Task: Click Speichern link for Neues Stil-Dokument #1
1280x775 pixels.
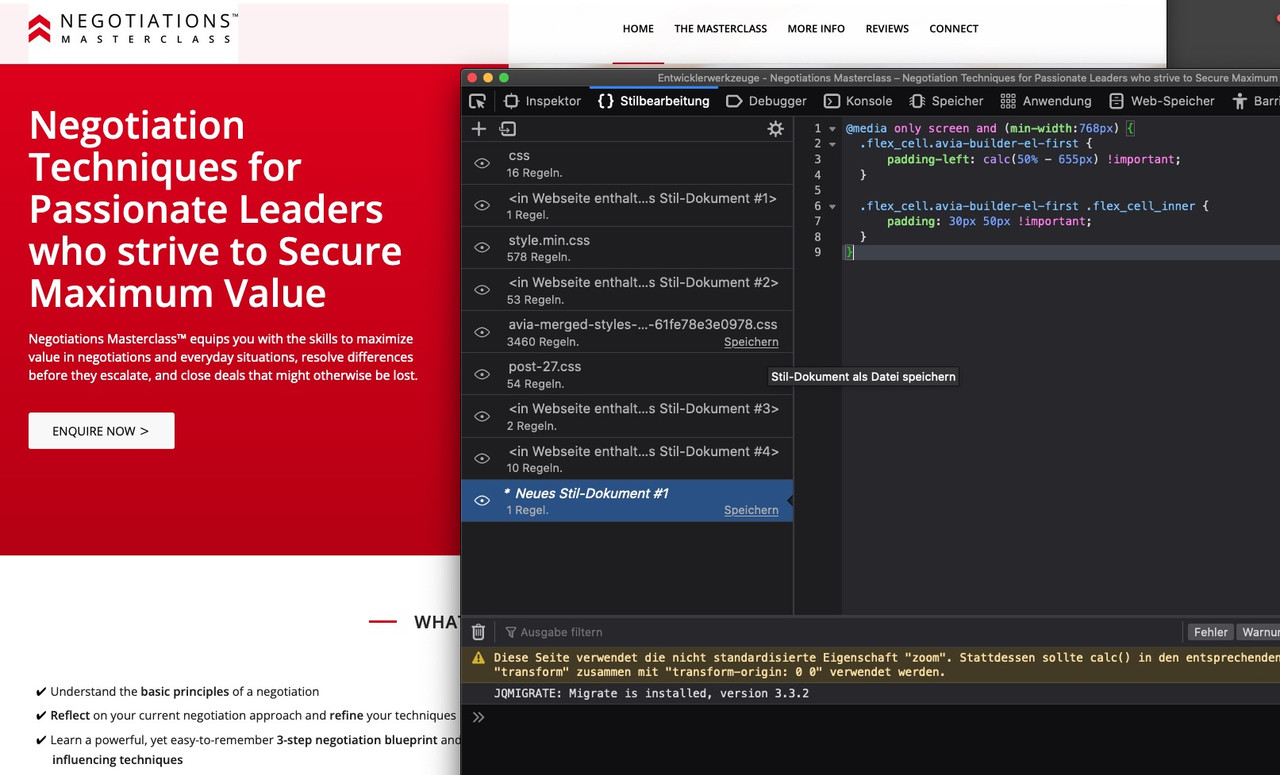Action: 751,510
